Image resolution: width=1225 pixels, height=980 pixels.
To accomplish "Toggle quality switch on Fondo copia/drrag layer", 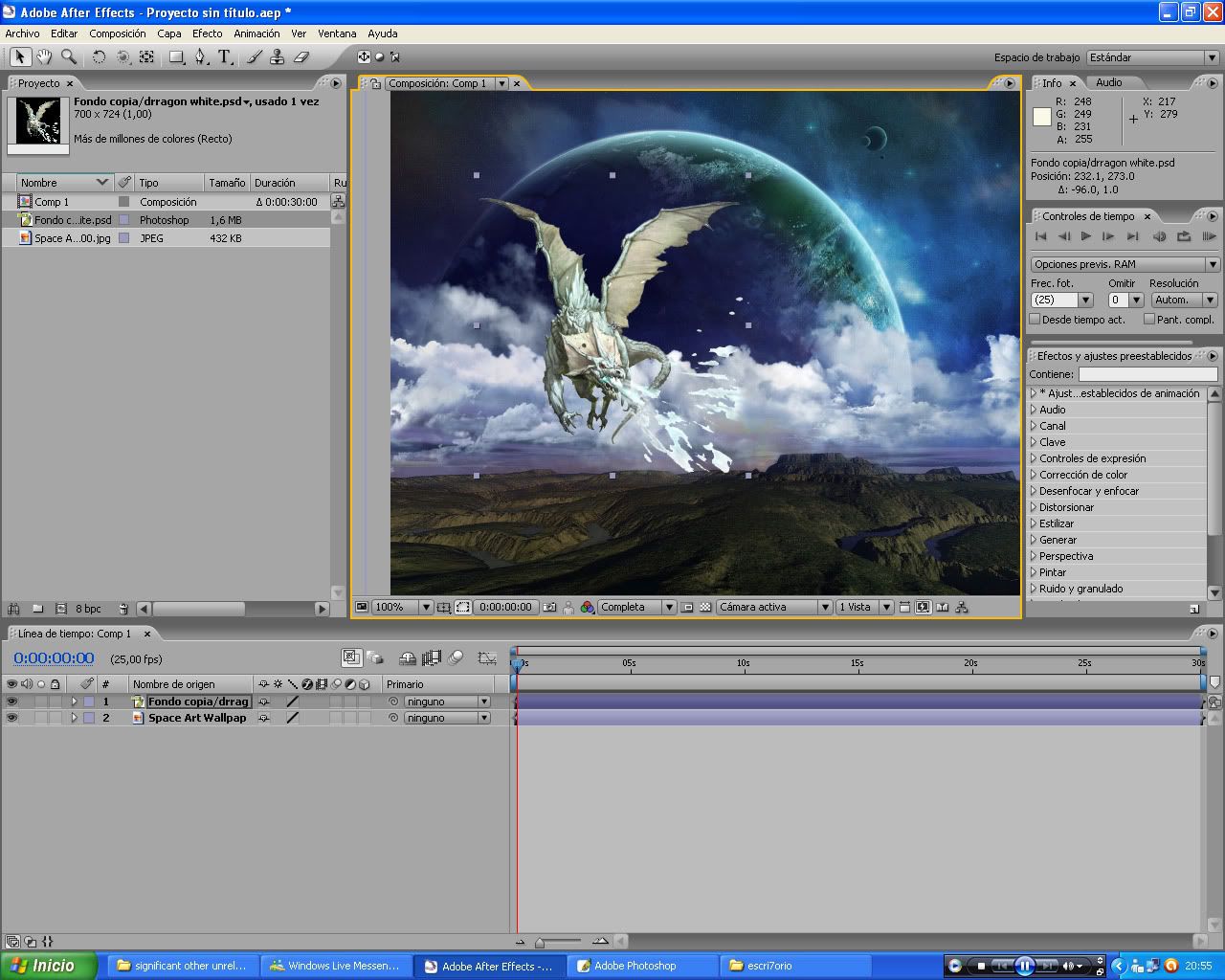I will [x=293, y=702].
